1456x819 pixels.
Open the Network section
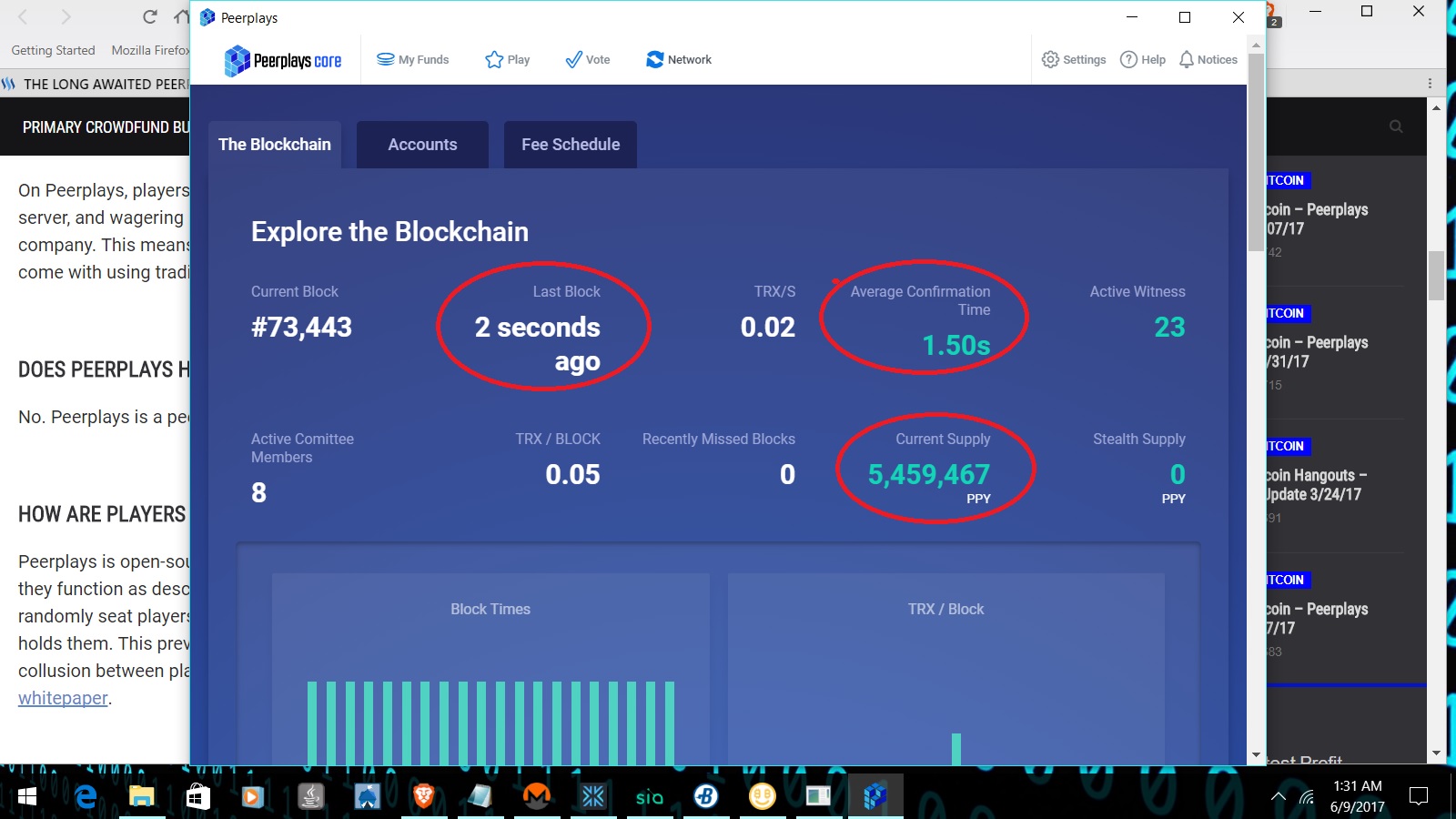point(679,60)
